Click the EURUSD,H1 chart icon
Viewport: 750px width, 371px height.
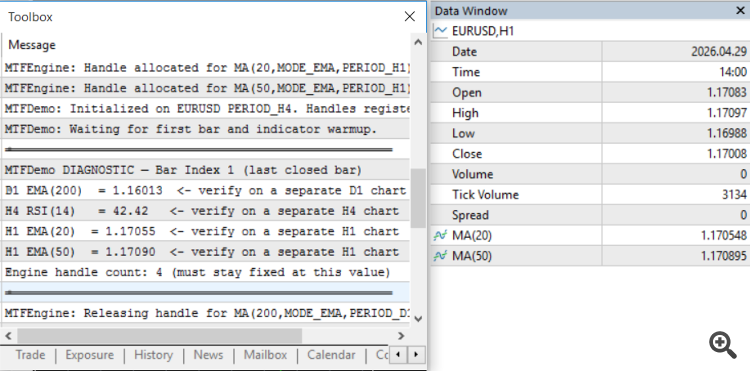[440, 31]
